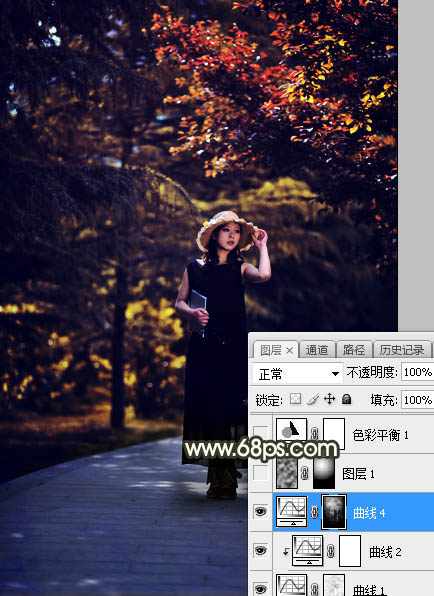
Task: Click the lock transparent pixels icon
Action: (295, 399)
